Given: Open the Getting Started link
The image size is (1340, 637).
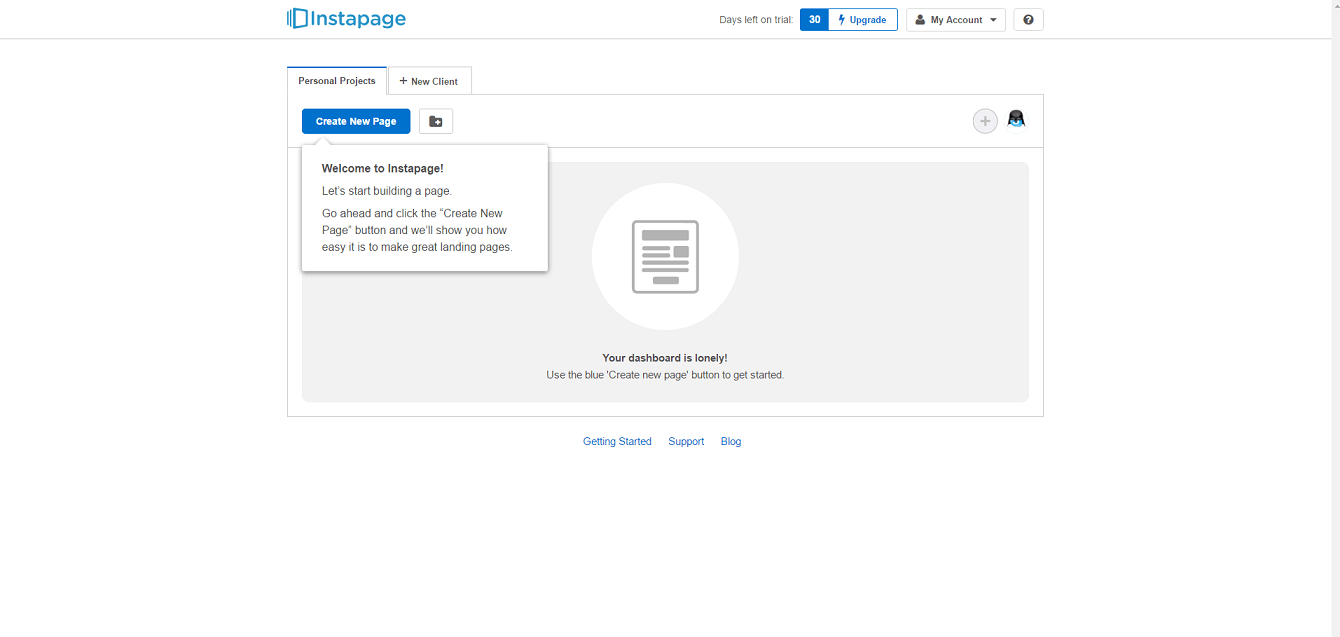Looking at the screenshot, I should pyautogui.click(x=617, y=441).
